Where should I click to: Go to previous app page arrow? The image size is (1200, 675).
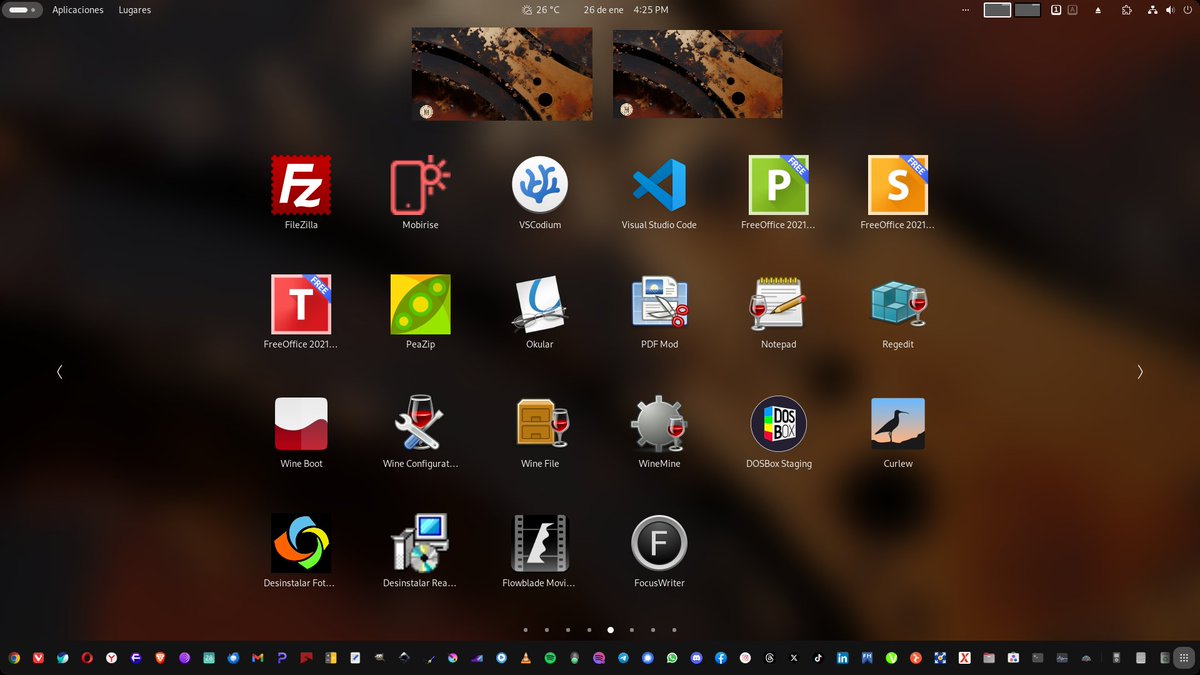pyautogui.click(x=59, y=371)
